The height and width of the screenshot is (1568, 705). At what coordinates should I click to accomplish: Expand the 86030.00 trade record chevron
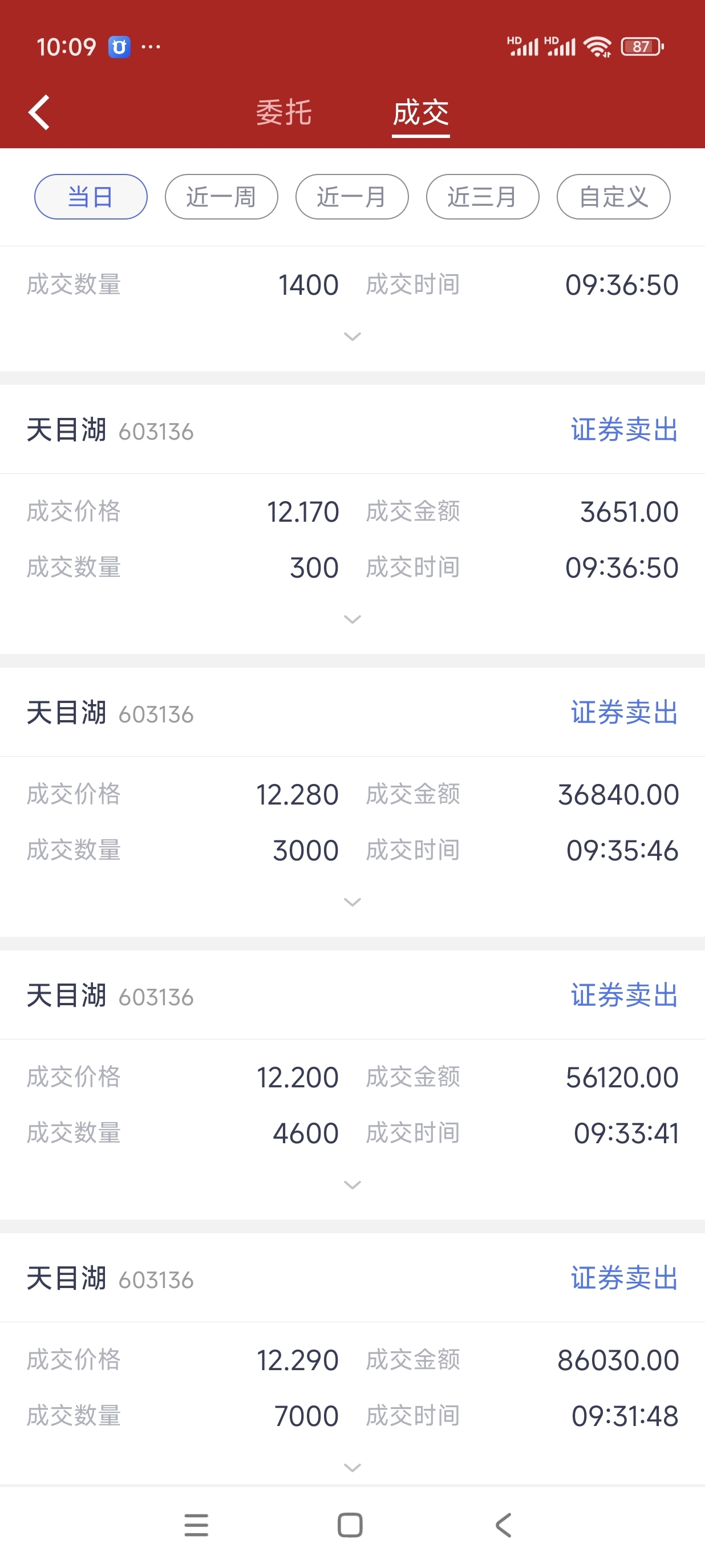coord(352,1468)
